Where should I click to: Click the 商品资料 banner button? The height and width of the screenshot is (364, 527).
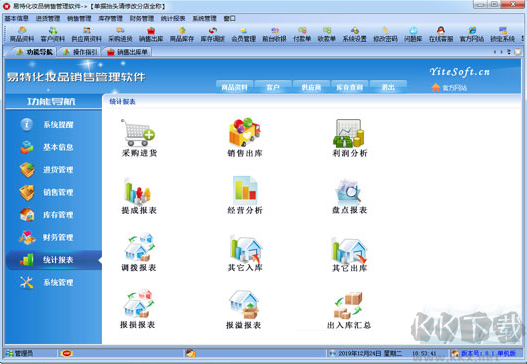pyautogui.click(x=234, y=87)
